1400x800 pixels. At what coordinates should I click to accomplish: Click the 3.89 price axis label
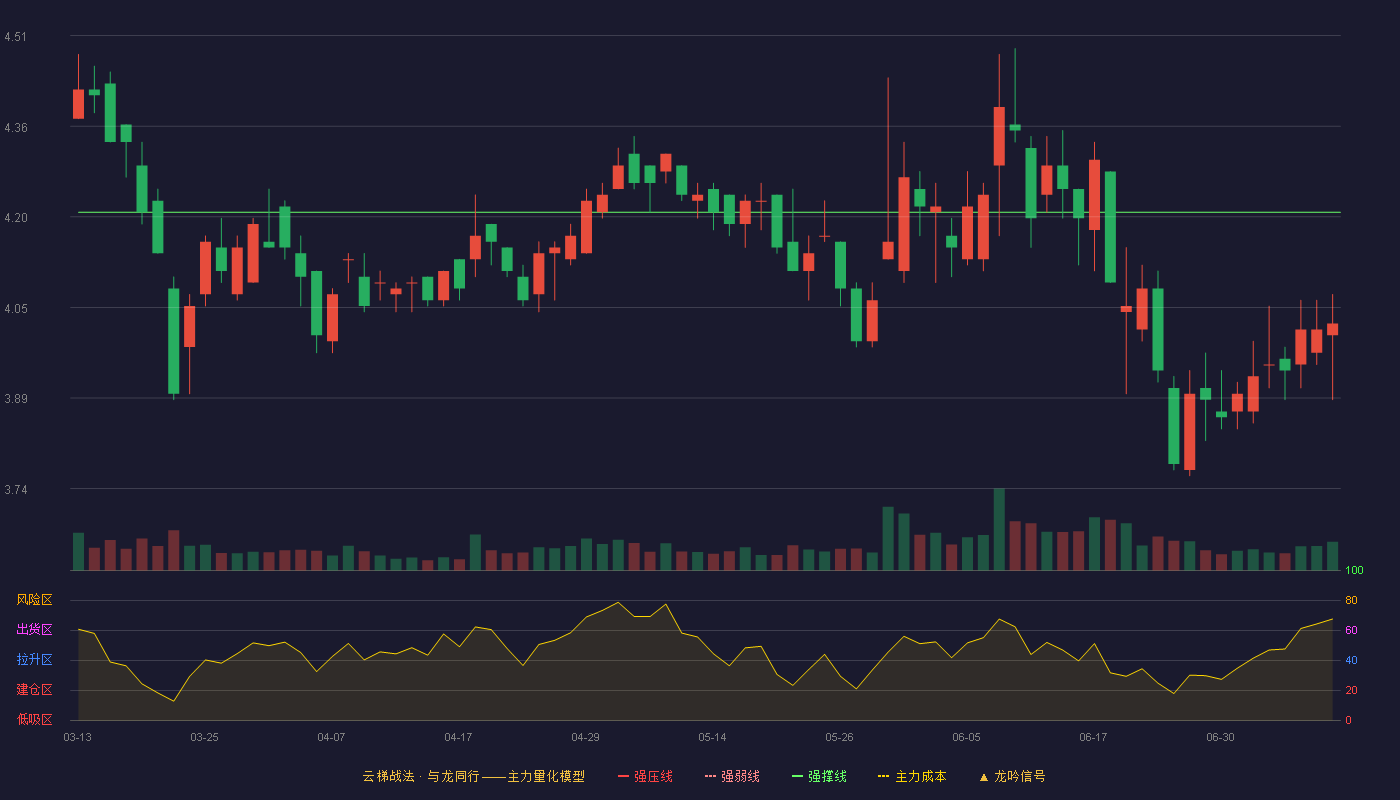click(x=15, y=399)
